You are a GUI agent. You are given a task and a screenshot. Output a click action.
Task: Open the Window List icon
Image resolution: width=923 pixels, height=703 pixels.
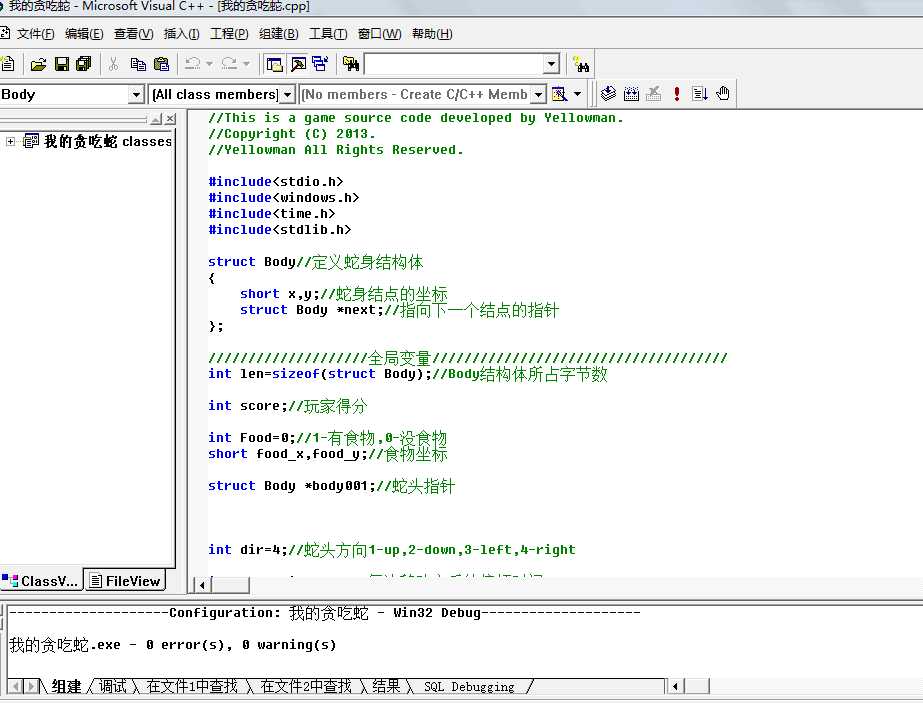(x=321, y=64)
